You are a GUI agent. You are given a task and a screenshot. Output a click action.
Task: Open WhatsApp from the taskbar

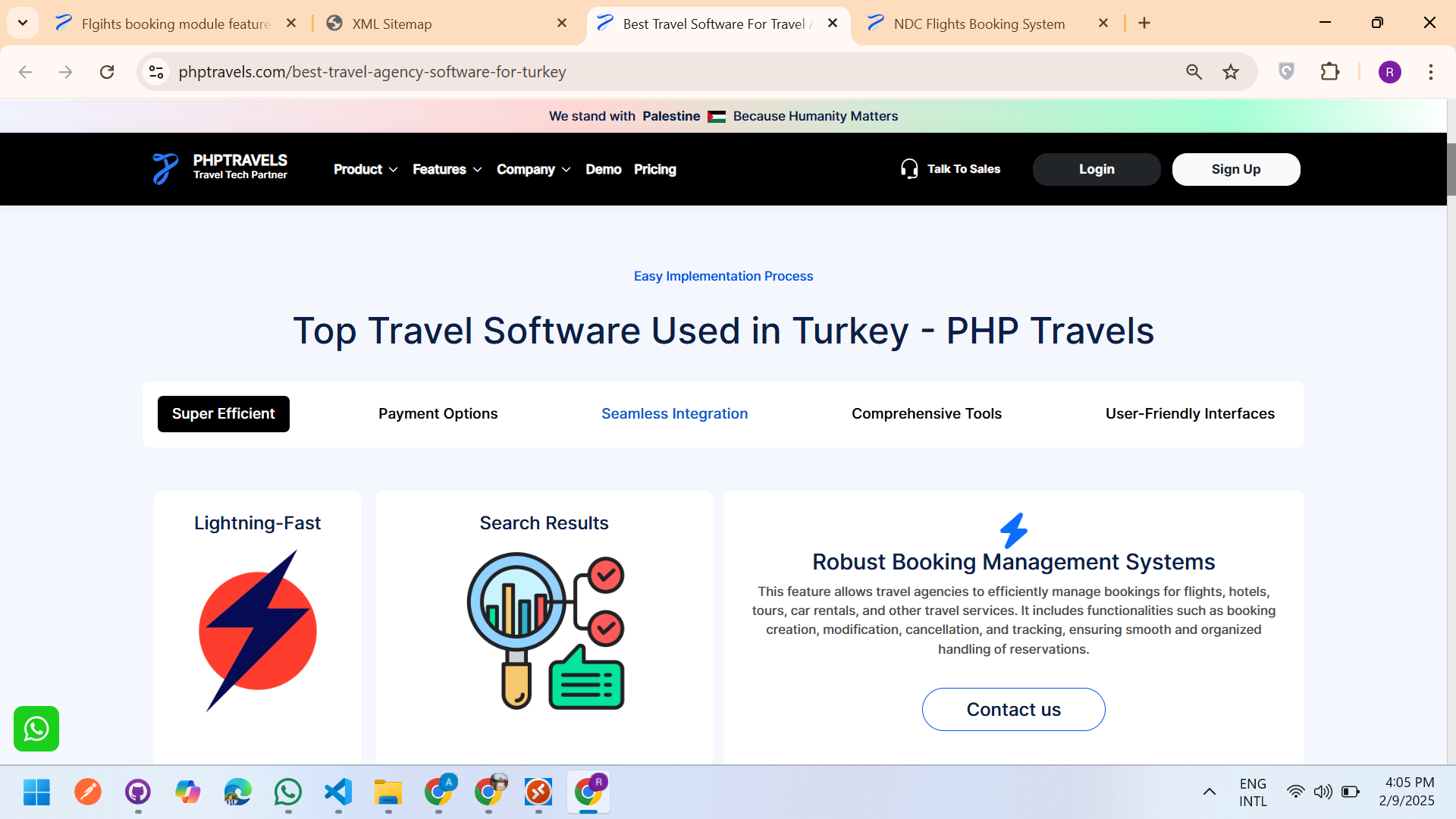(x=288, y=792)
